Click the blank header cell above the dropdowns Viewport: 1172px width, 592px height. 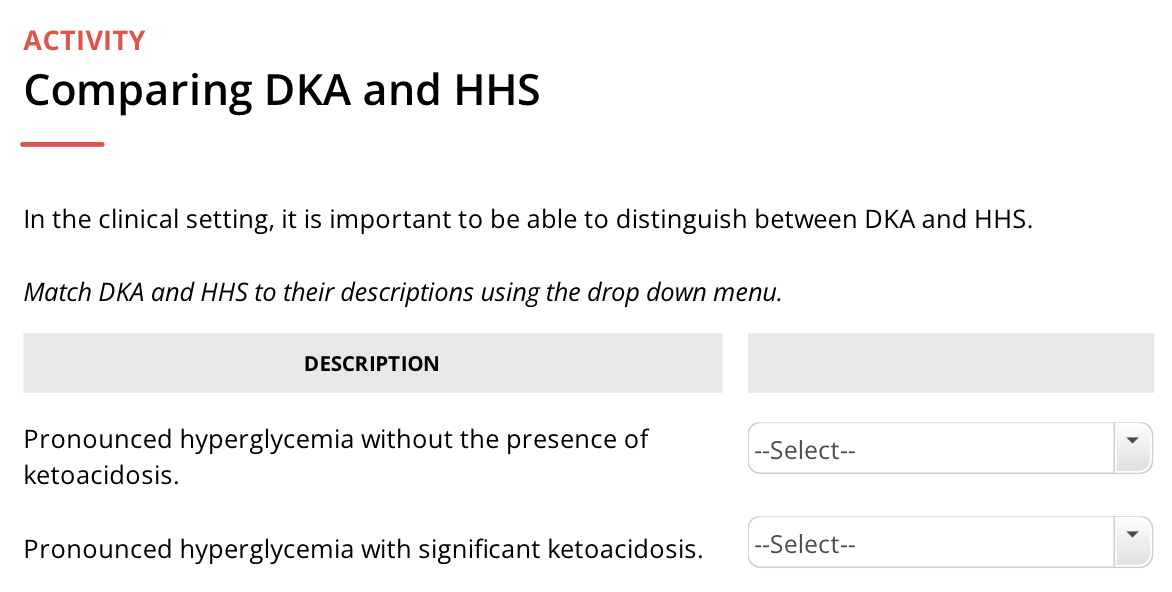[x=951, y=363]
